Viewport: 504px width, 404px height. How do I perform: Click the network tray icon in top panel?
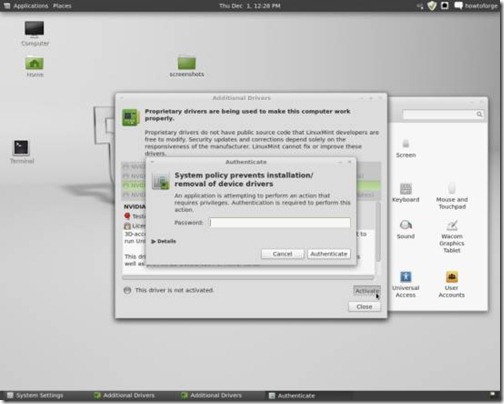(x=420, y=6)
